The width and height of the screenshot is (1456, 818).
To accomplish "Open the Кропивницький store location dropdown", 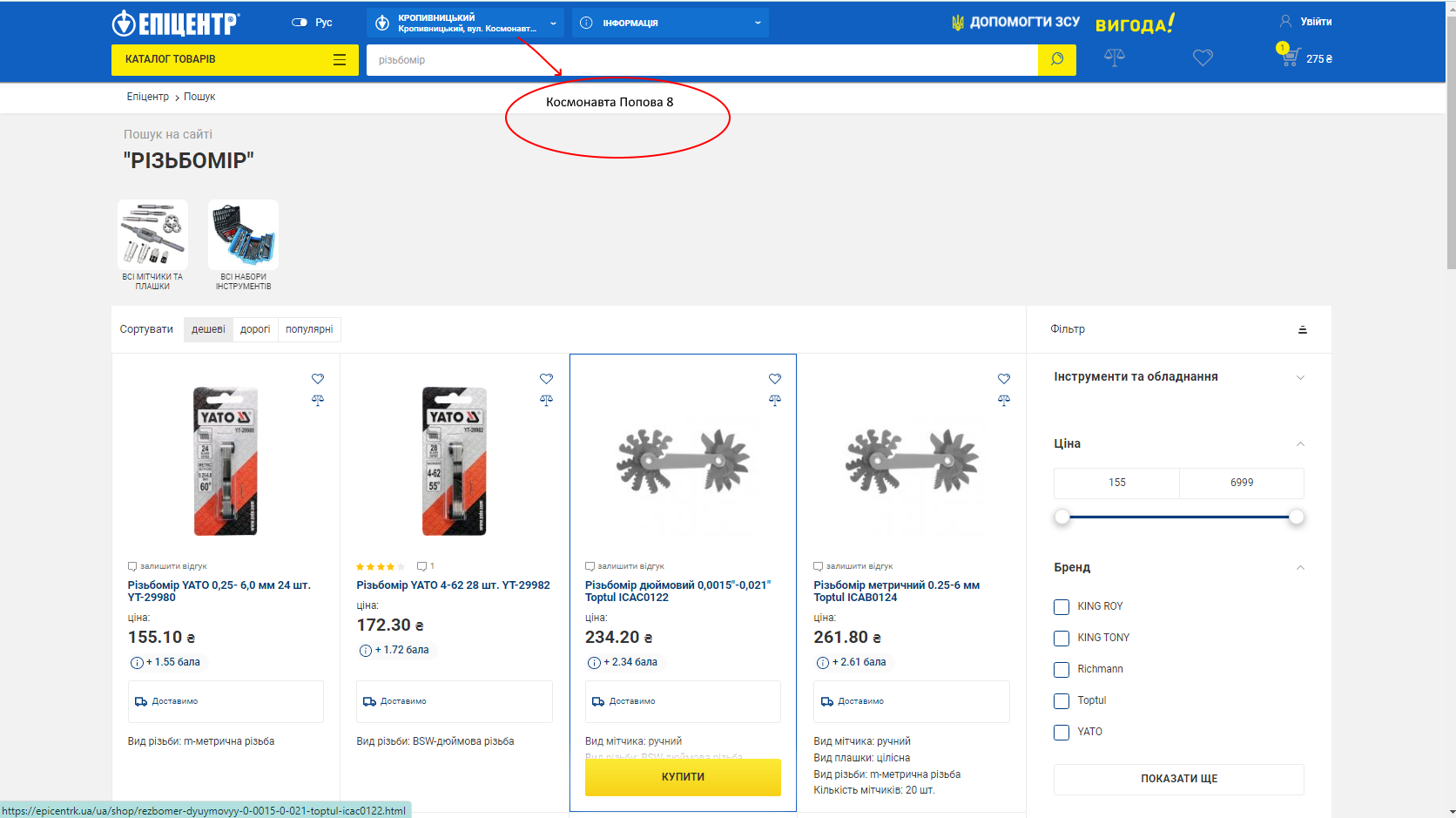I will 465,23.
